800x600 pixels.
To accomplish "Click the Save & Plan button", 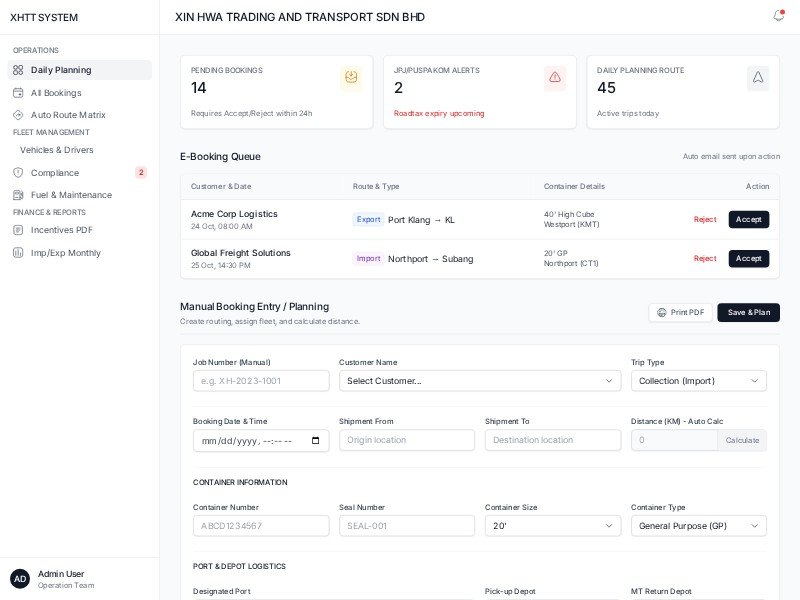I will [748, 313].
